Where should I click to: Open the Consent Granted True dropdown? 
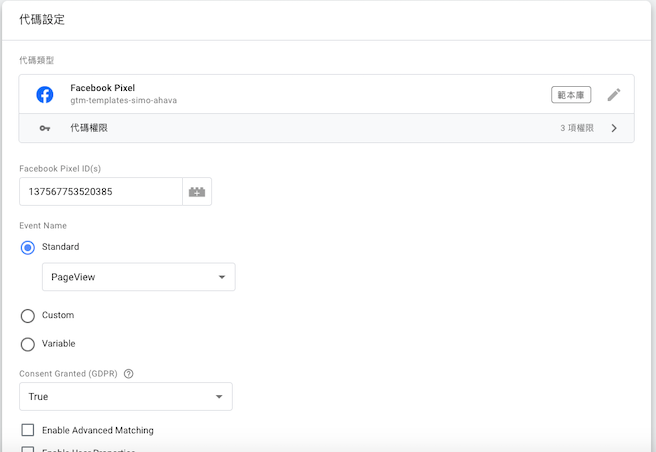point(126,396)
